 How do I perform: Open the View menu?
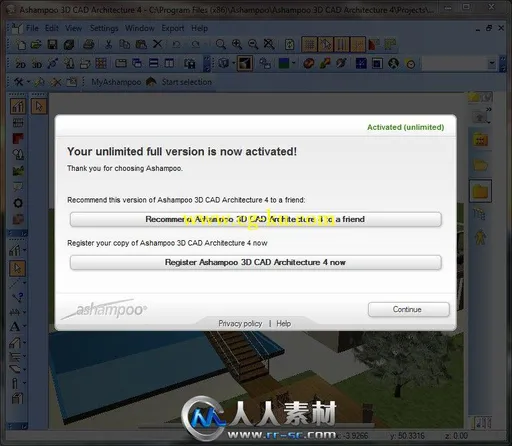(x=73, y=28)
